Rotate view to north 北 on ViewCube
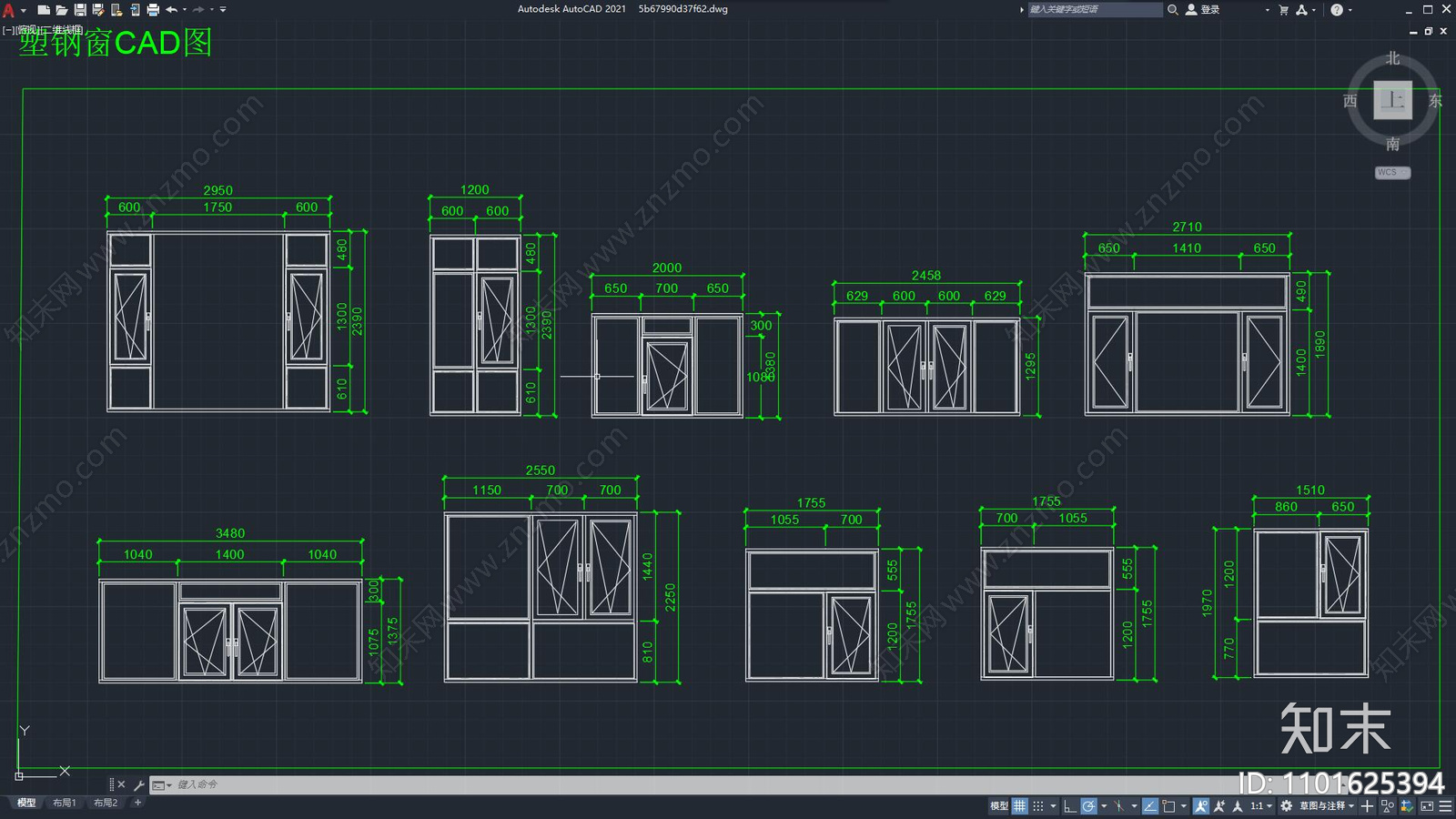 click(x=1392, y=58)
